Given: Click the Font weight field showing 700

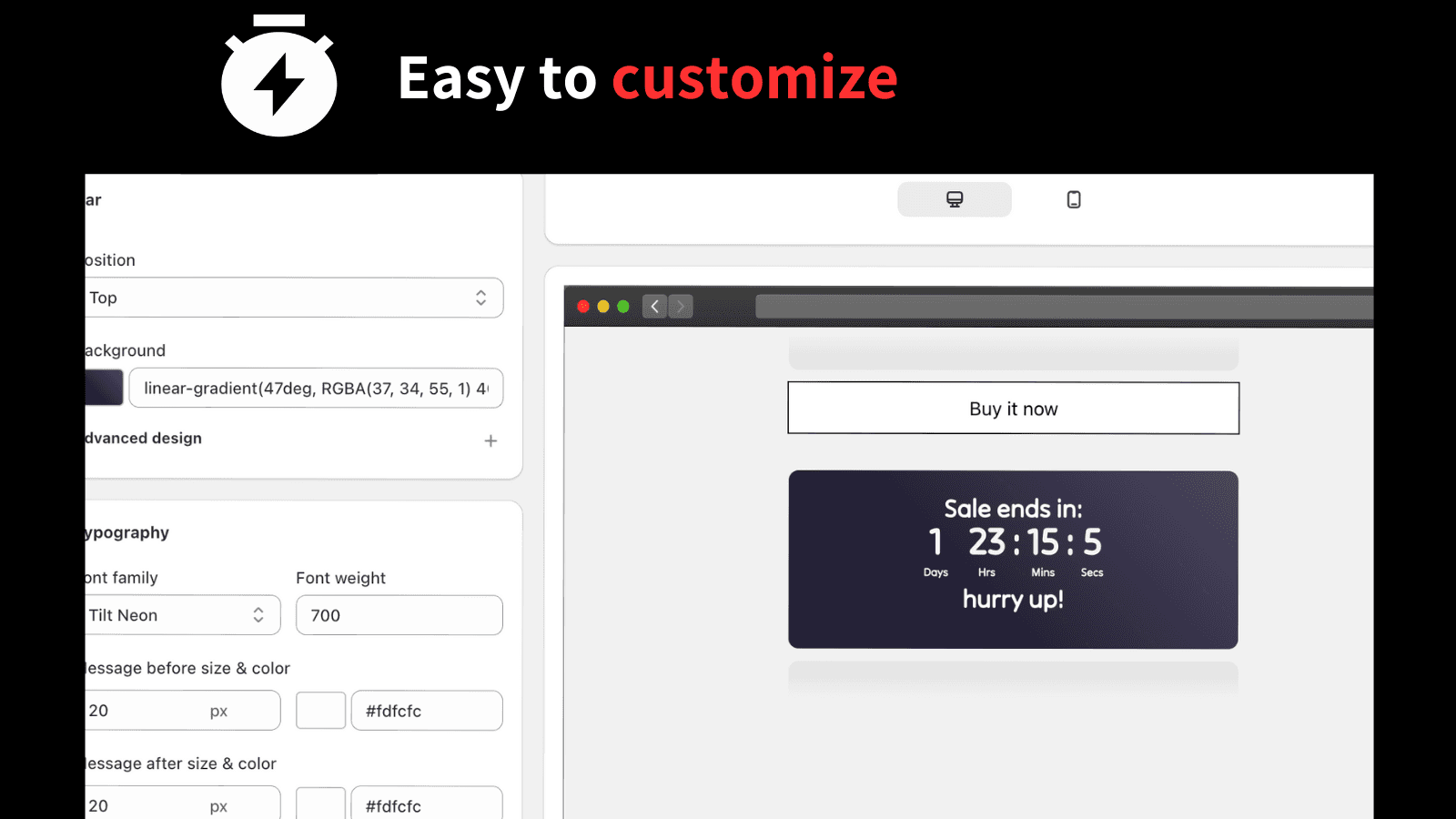Looking at the screenshot, I should click(x=399, y=615).
